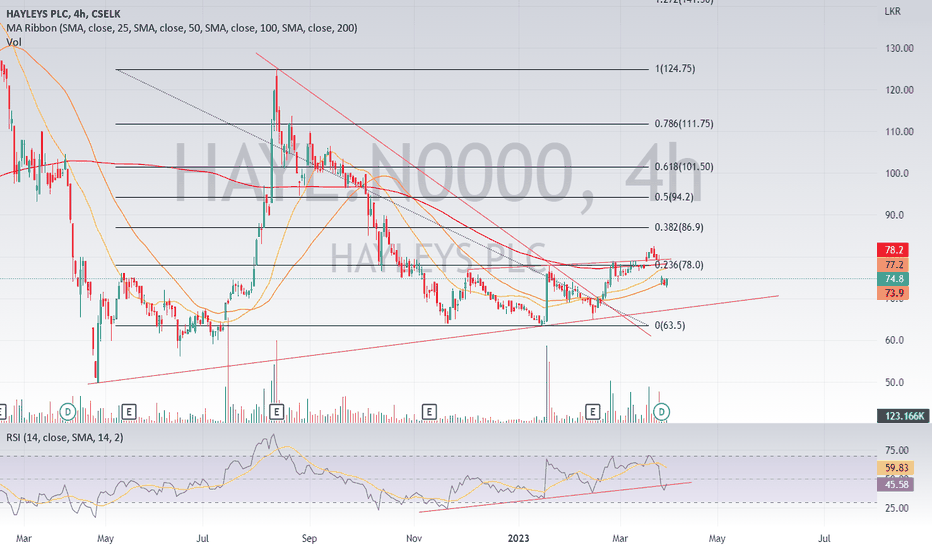Click the Sep label on the time axis
Screen dimensions: 932x550
[309, 539]
